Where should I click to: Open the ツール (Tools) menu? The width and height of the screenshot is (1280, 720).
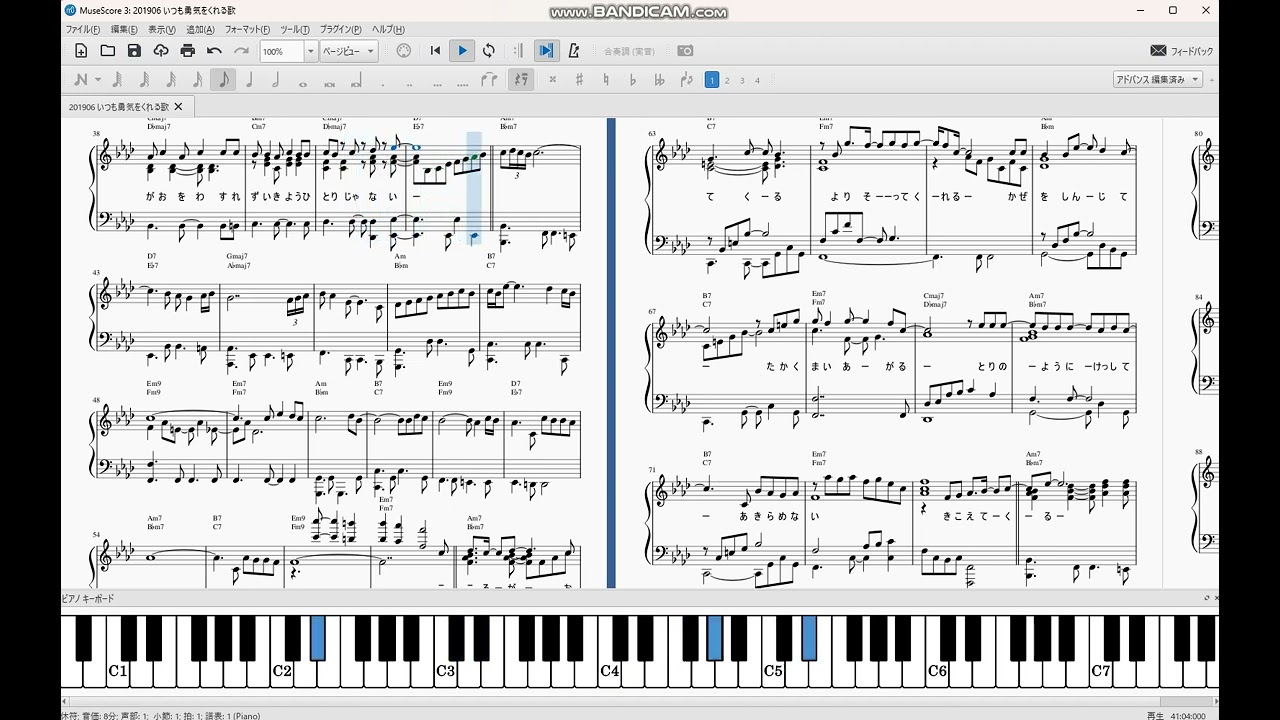(295, 30)
